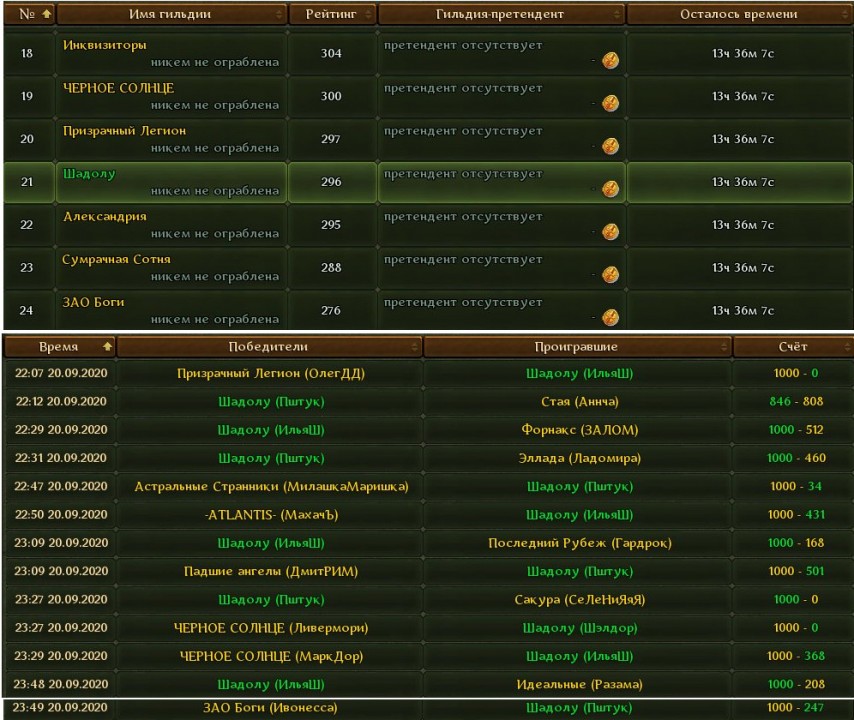Select rank number 18 cell
The width and height of the screenshot is (854, 720).
pyautogui.click(x=27, y=53)
